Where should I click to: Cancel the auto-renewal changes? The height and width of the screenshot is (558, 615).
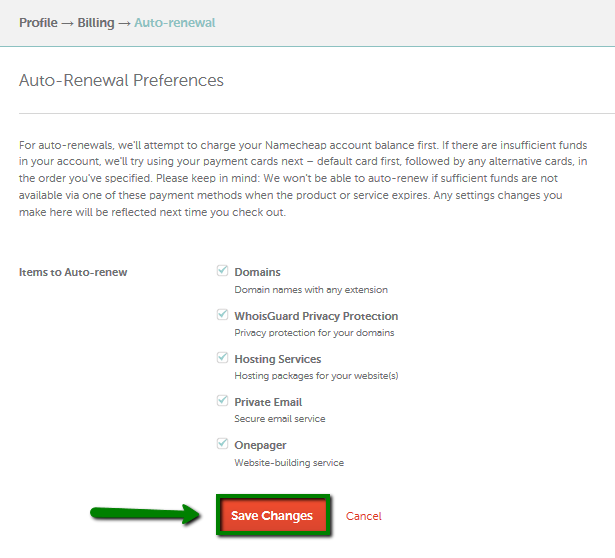364,516
